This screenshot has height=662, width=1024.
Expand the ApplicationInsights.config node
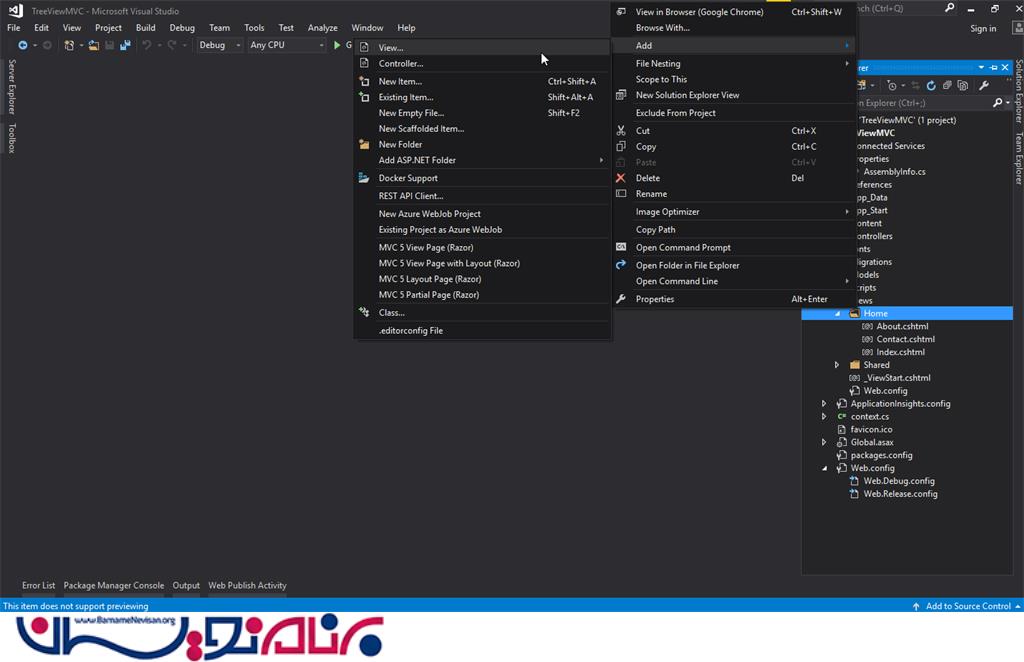point(824,403)
